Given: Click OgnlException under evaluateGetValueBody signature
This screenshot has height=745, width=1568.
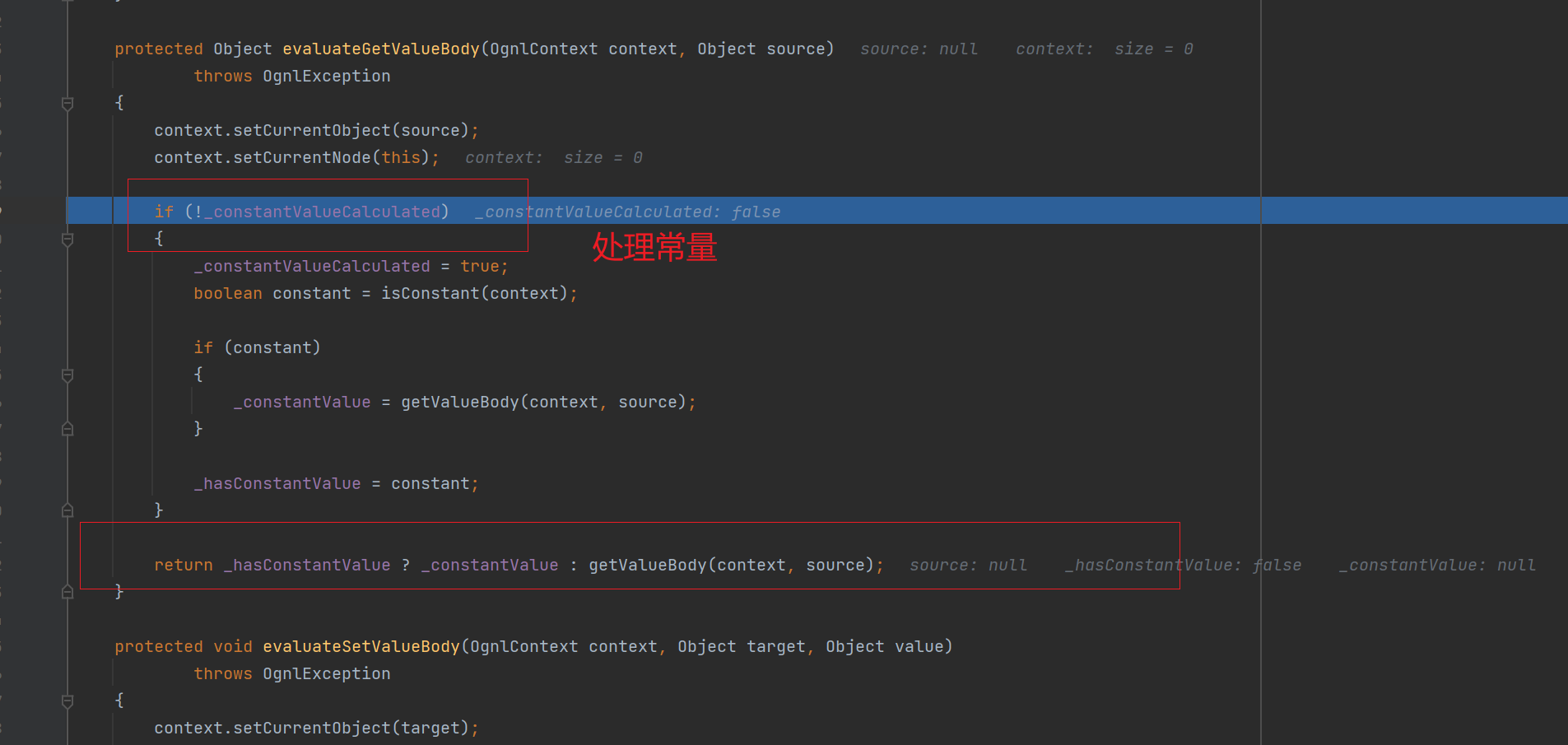Looking at the screenshot, I should coord(327,77).
